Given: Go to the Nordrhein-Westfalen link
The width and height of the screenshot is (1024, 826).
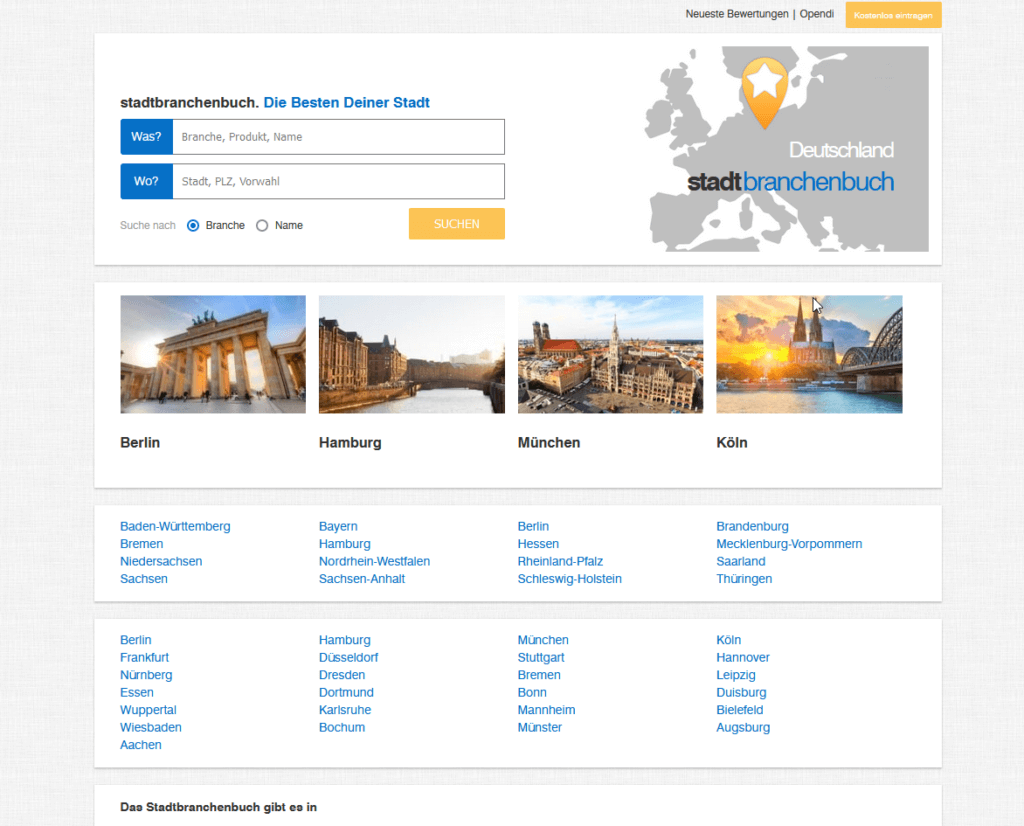Looking at the screenshot, I should coord(374,562).
